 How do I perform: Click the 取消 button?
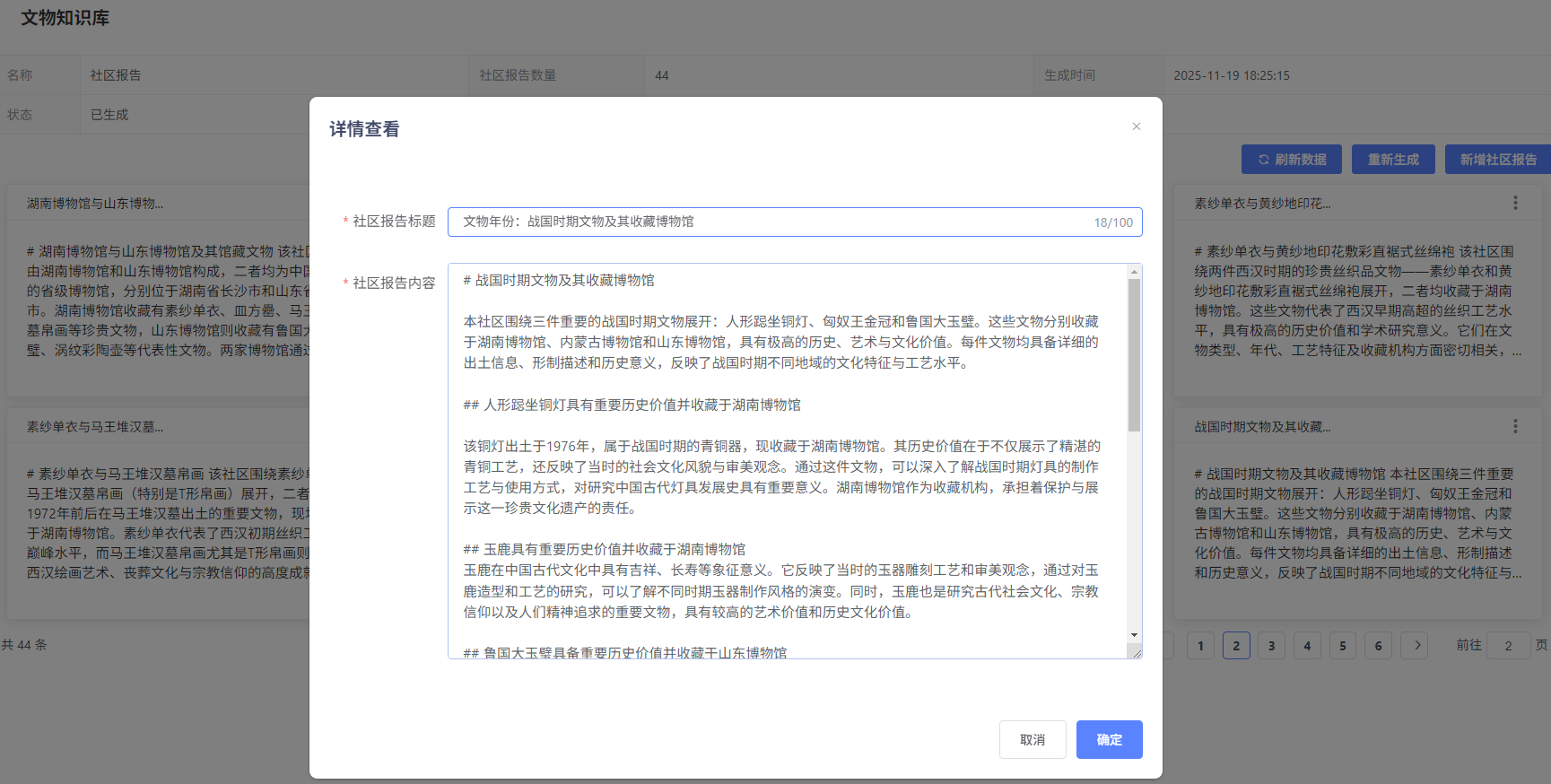(x=1033, y=739)
